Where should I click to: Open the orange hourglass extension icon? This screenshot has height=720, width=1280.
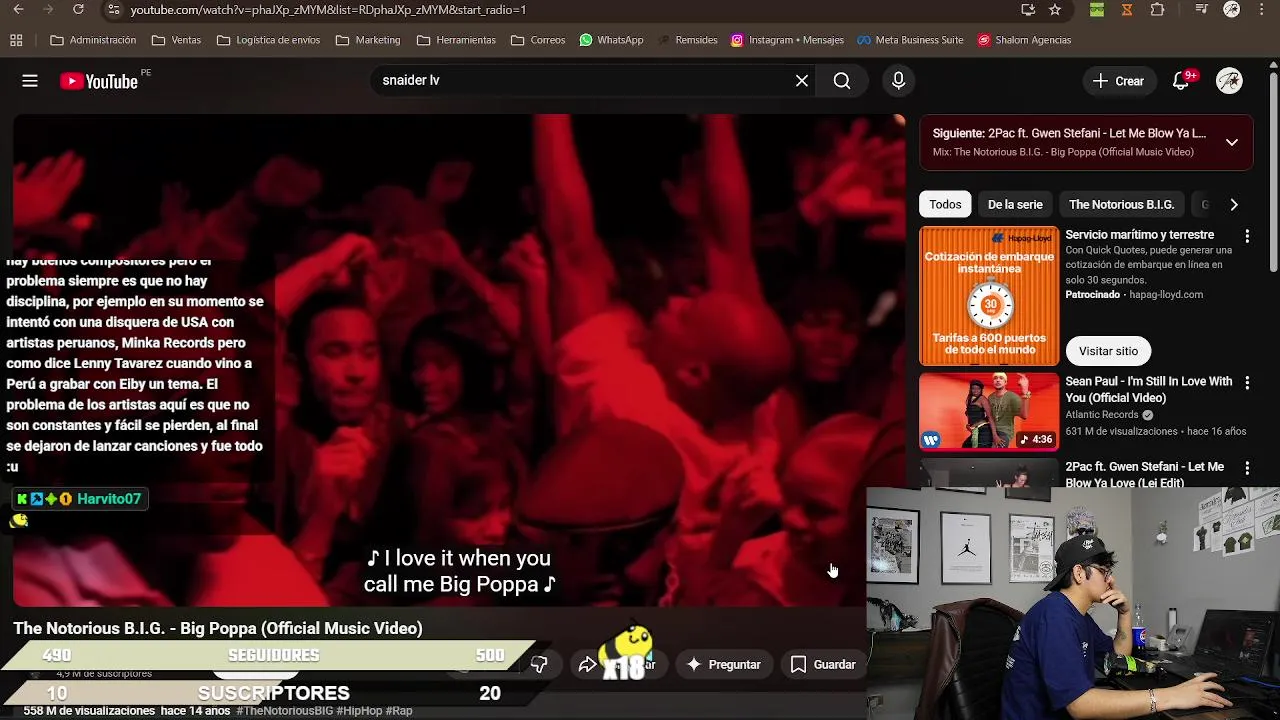(x=1127, y=10)
